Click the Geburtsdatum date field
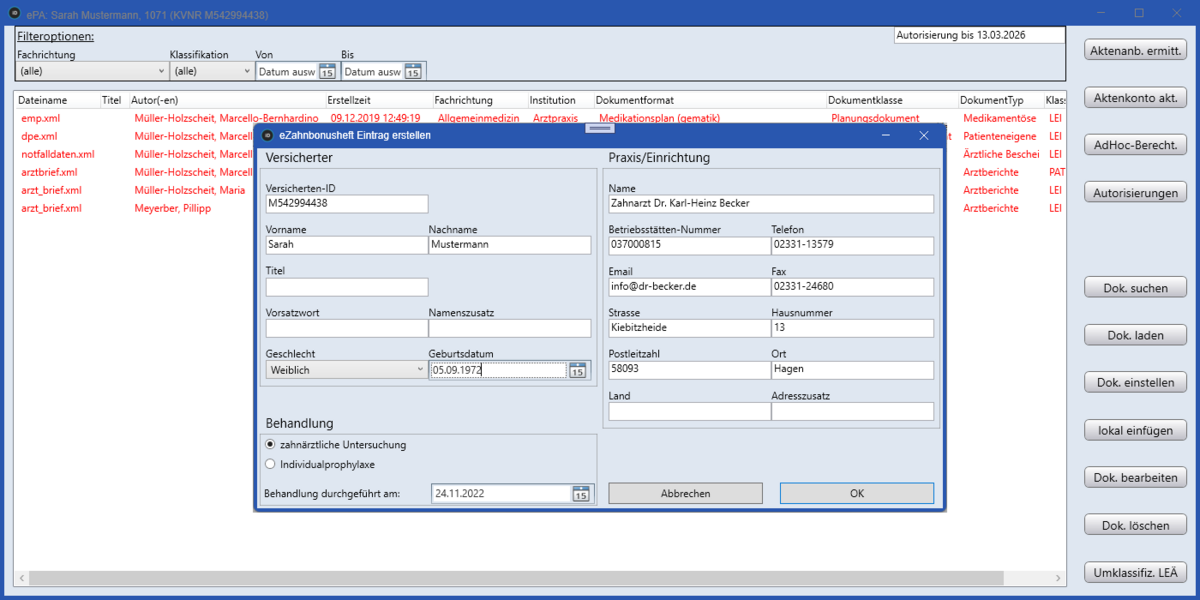Screen dimensions: 1200x600 498,370
